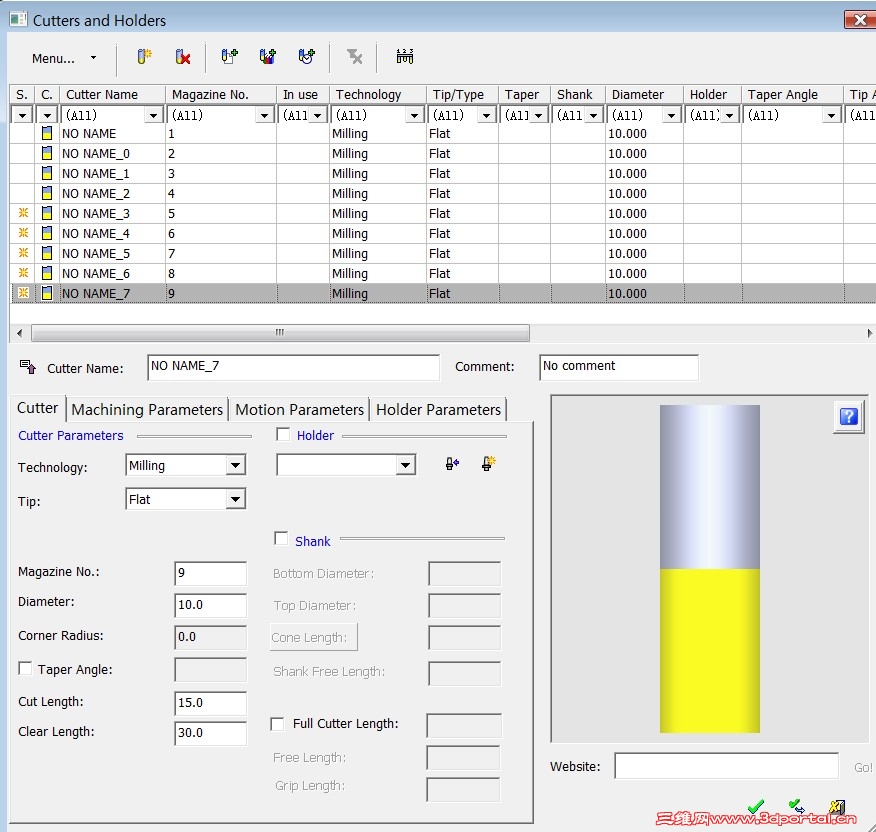Sort by the Magazine No. column header

221,94
